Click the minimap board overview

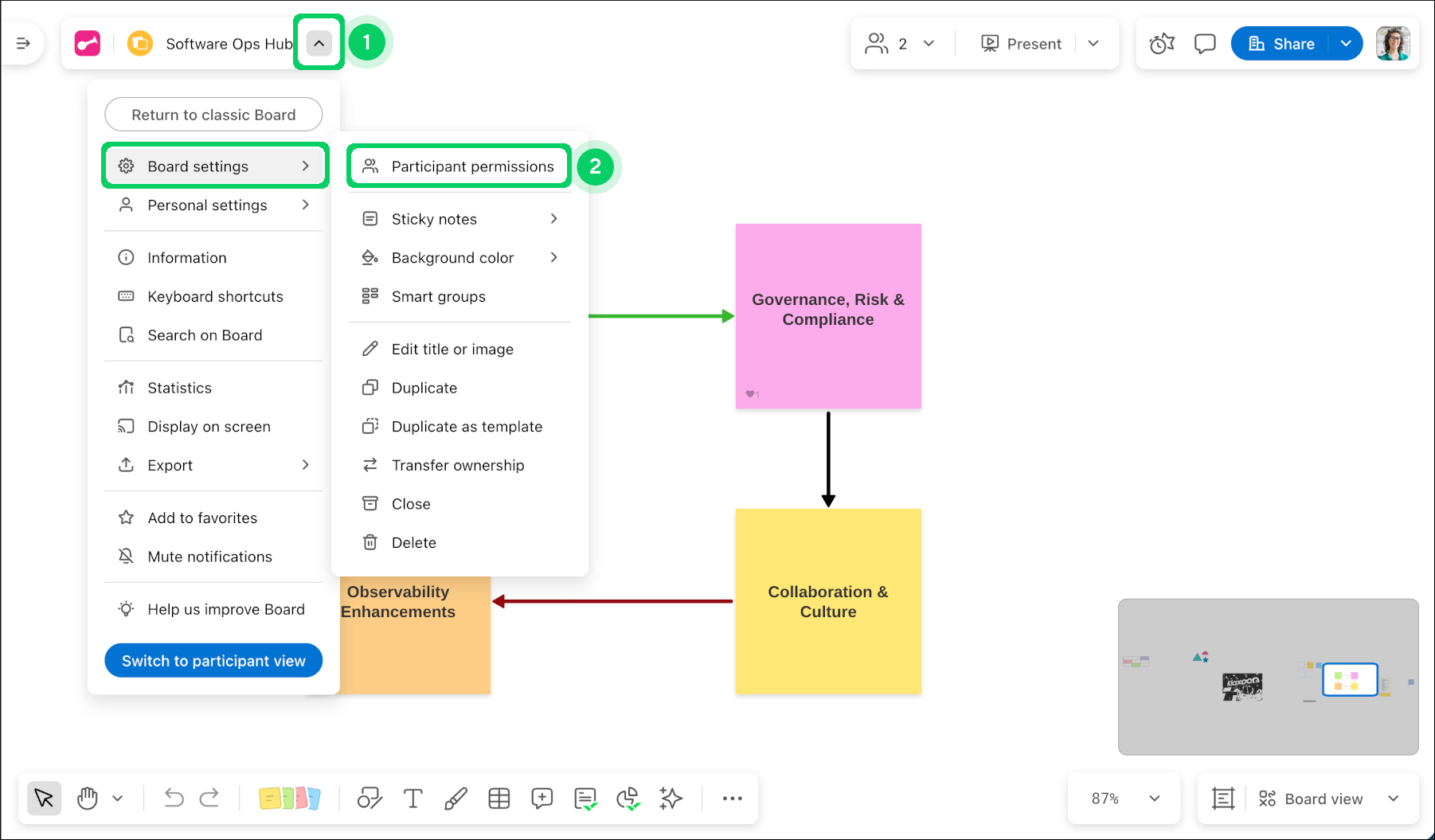click(1268, 677)
